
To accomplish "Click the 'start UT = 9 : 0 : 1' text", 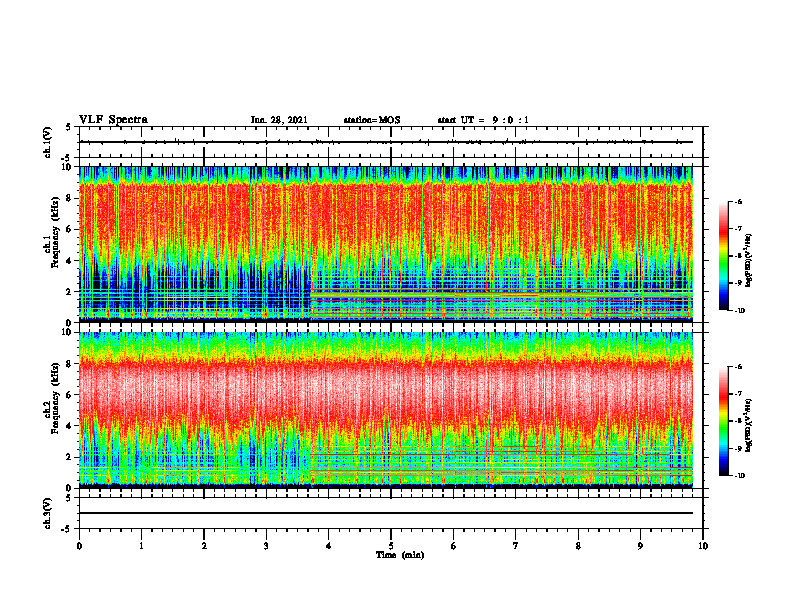I will tap(483, 120).
